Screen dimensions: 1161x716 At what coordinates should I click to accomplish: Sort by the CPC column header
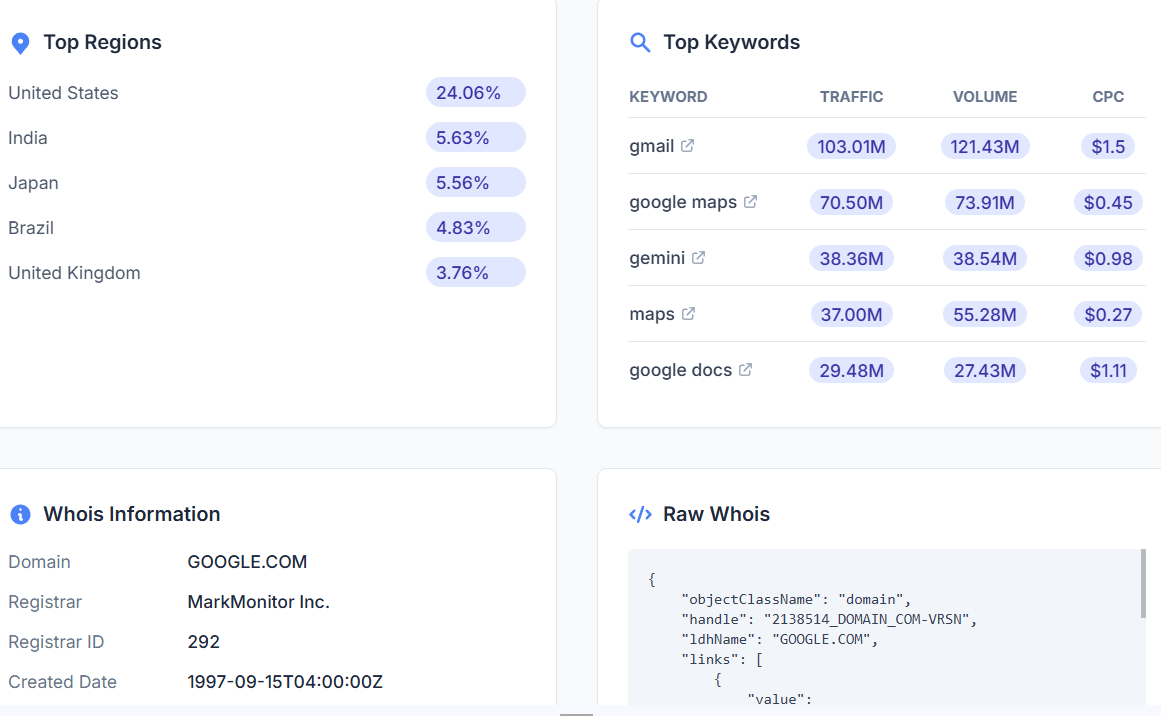pyautogui.click(x=1108, y=96)
